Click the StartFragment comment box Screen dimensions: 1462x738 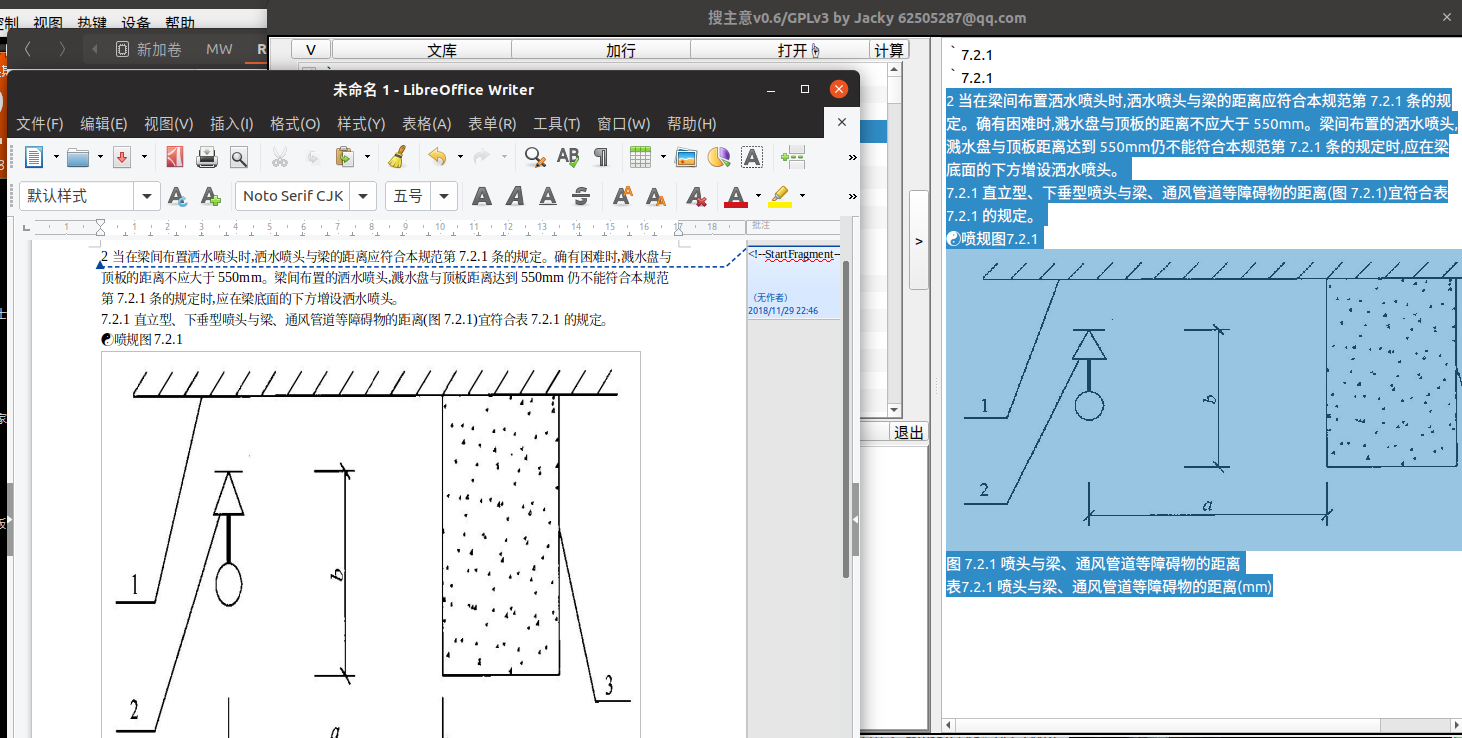[x=794, y=281]
